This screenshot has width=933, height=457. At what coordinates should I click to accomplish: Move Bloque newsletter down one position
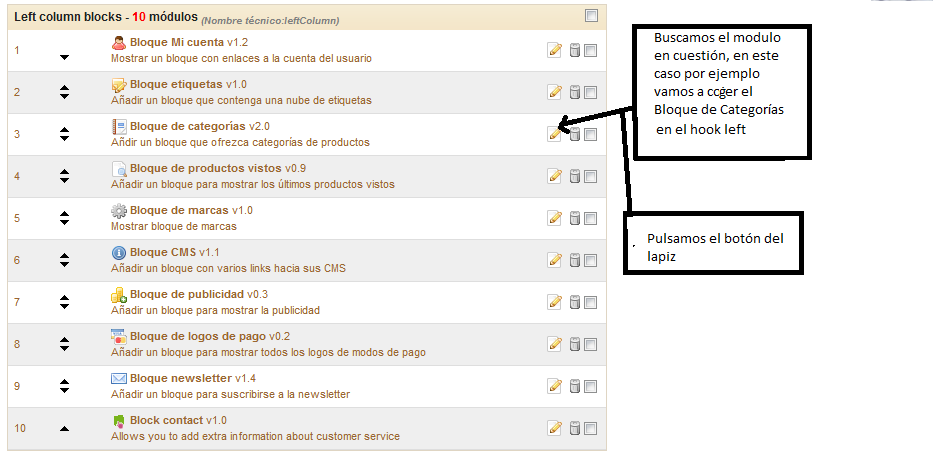(x=65, y=390)
